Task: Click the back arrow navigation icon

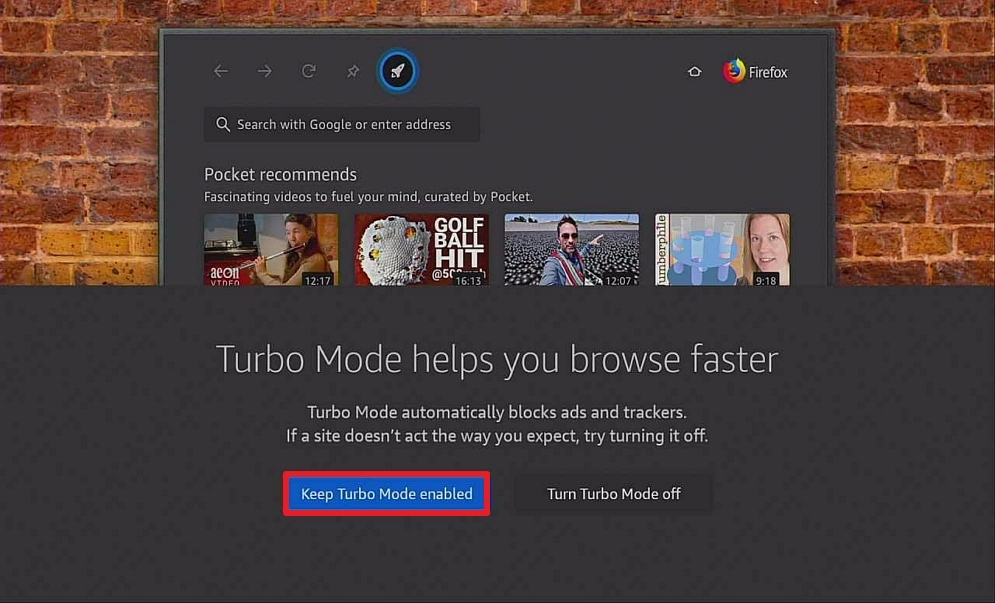Action: (x=221, y=71)
